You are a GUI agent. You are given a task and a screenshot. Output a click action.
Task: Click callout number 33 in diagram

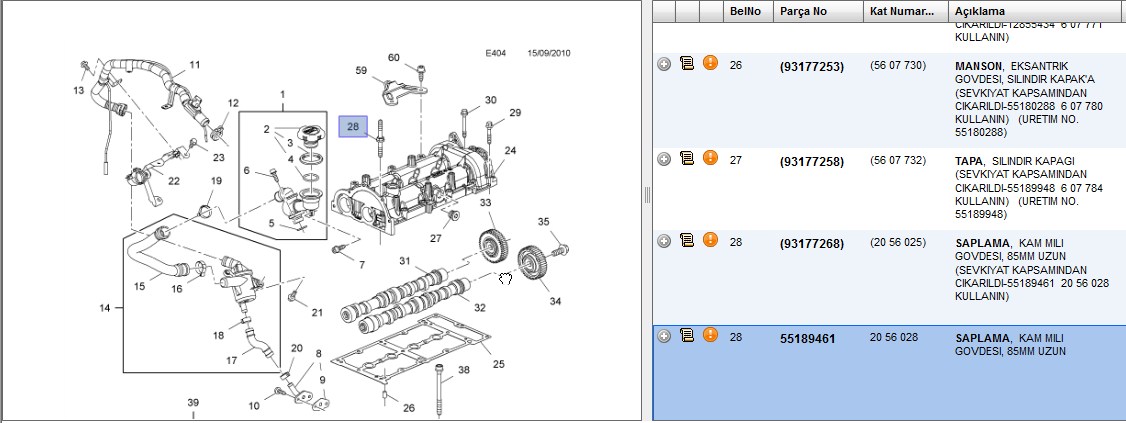point(486,203)
